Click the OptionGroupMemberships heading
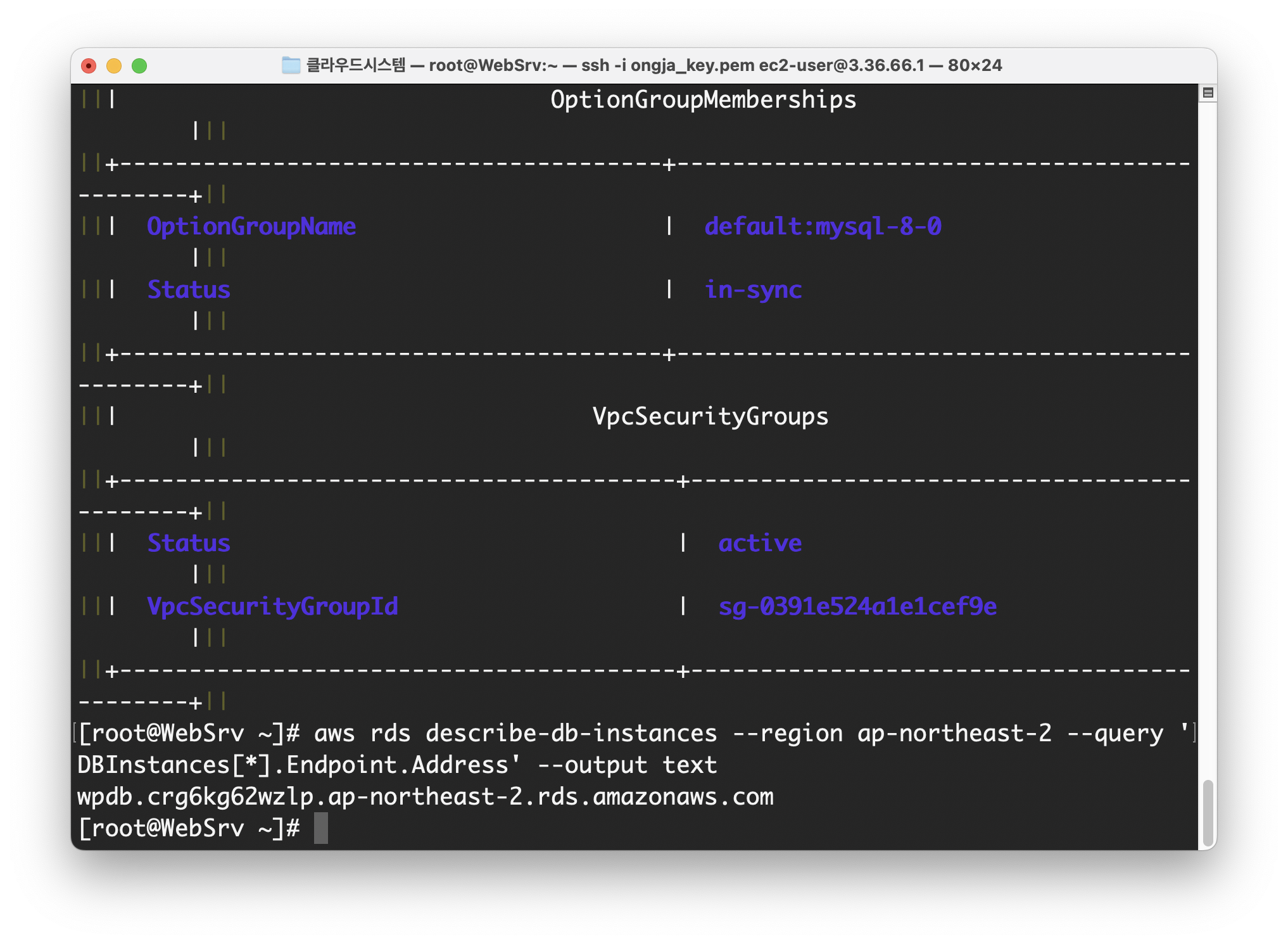 703,100
